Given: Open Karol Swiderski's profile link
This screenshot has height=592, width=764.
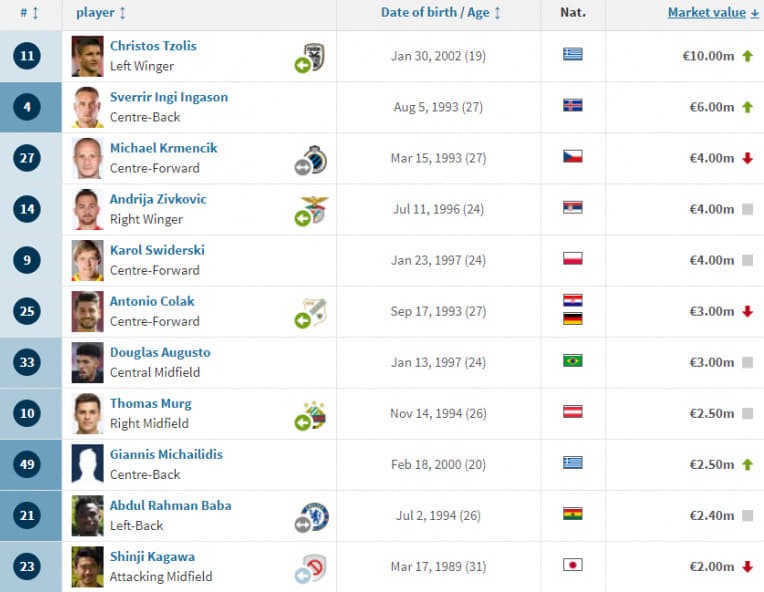Looking at the screenshot, I should click(157, 250).
